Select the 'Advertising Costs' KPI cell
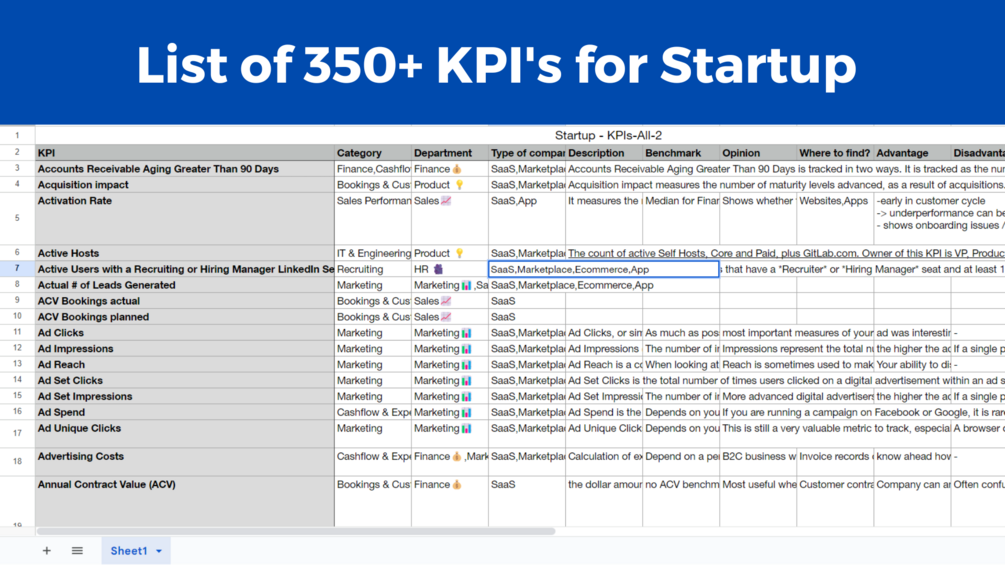Screen dimensions: 1005x565 tap(185, 462)
